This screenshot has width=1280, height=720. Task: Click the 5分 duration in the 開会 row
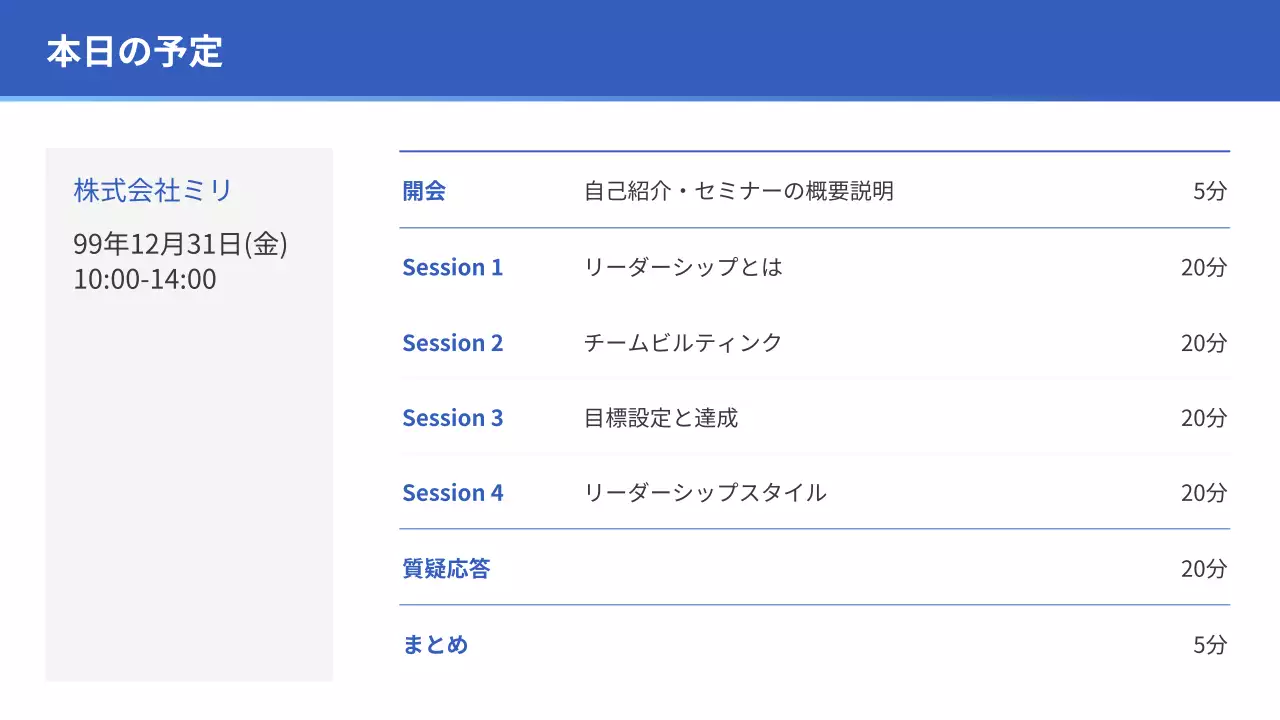[x=1209, y=191]
